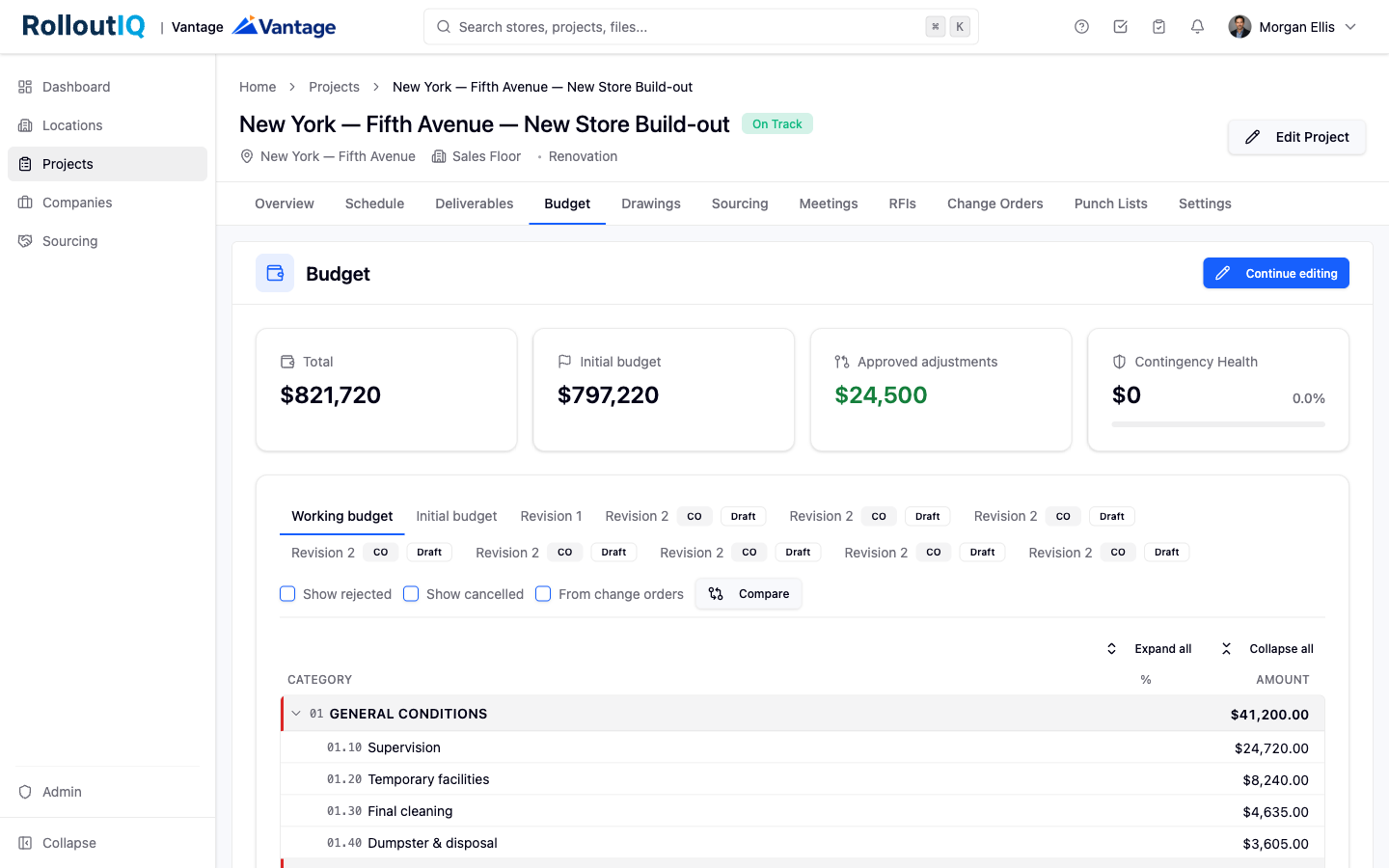This screenshot has height=868, width=1389.
Task: Open the project Settings tab
Action: coord(1205,203)
